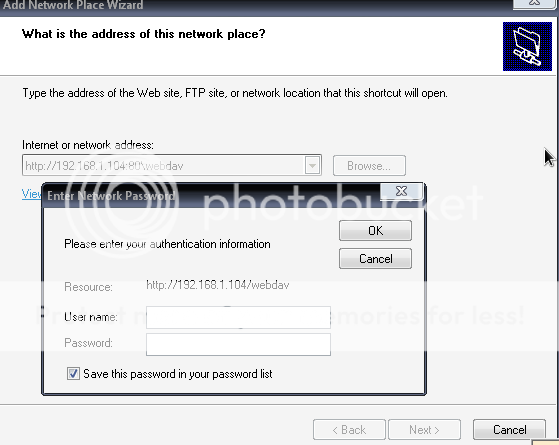Open the partially hidden View link

tap(31, 194)
